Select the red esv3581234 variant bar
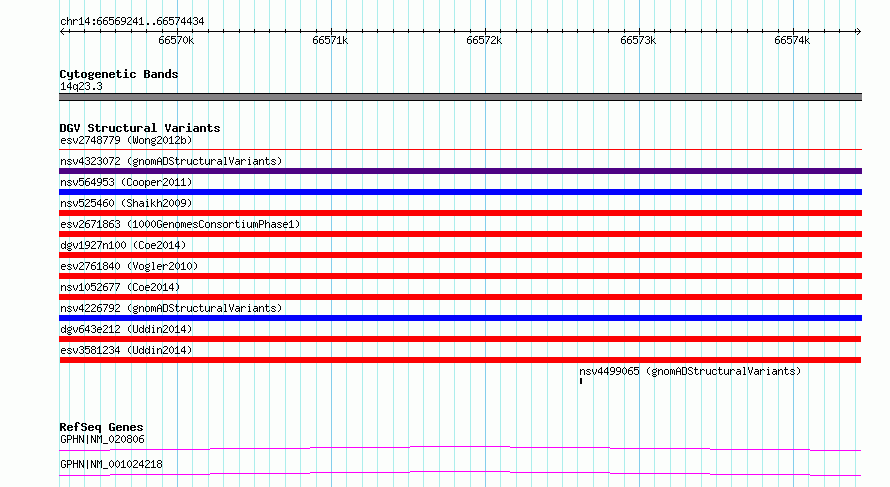This screenshot has height=487, width=890. click(460, 360)
